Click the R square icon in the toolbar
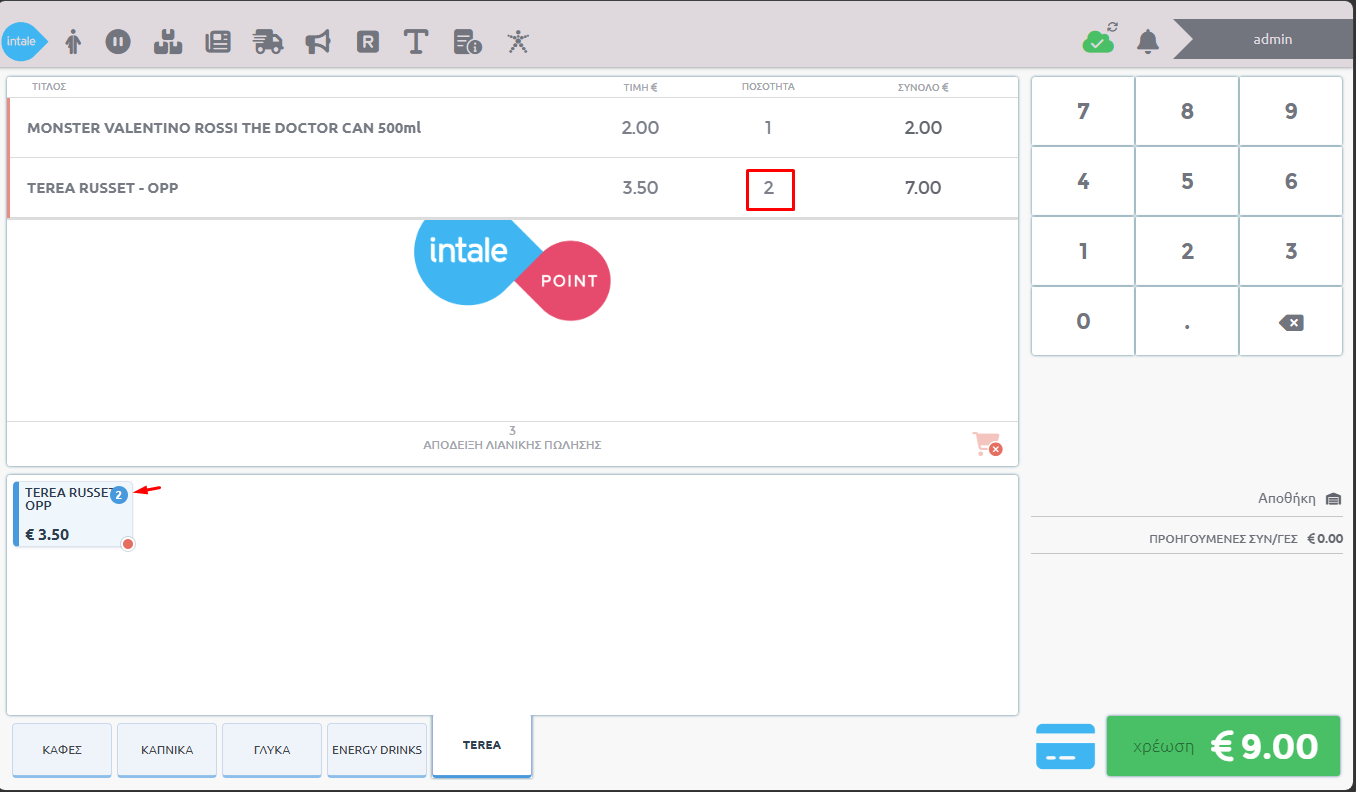The width and height of the screenshot is (1356, 792). 368,41
